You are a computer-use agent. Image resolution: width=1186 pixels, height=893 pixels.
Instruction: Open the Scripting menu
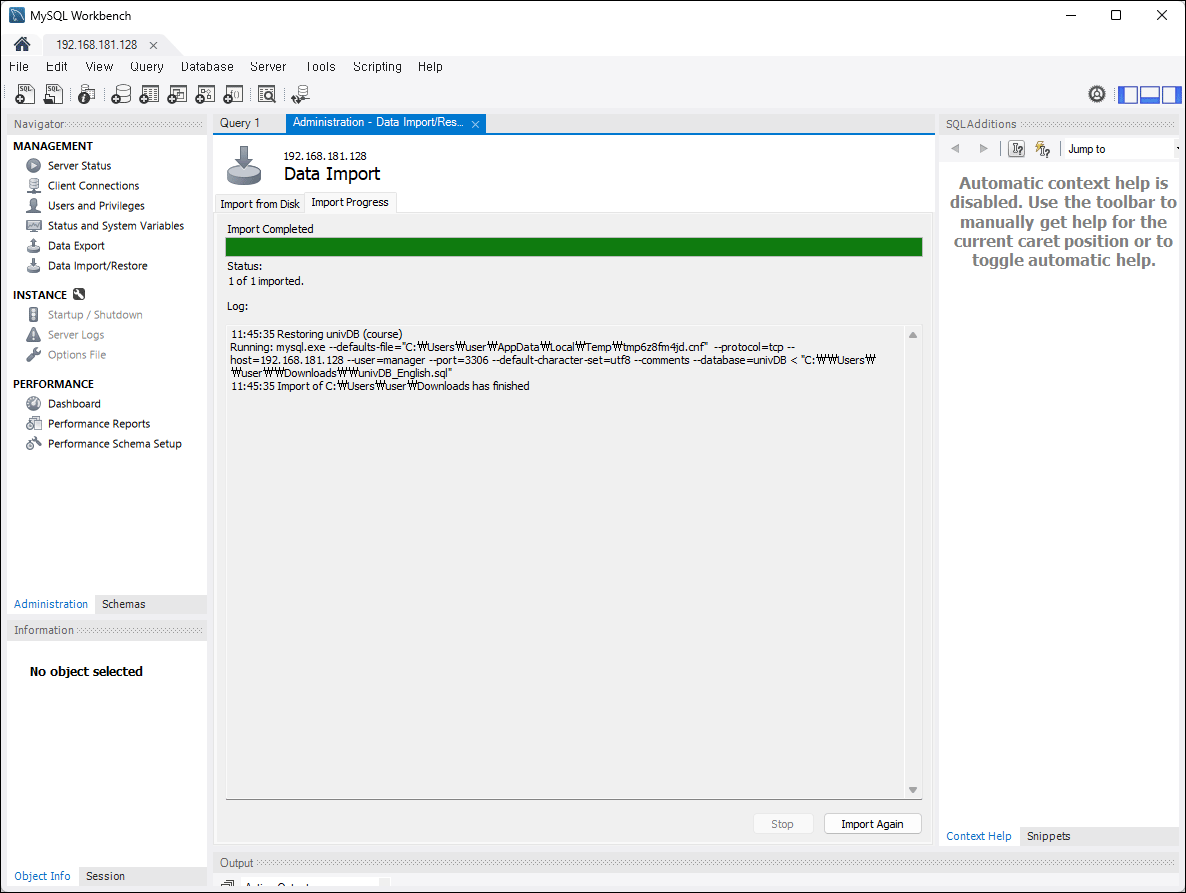coord(377,67)
